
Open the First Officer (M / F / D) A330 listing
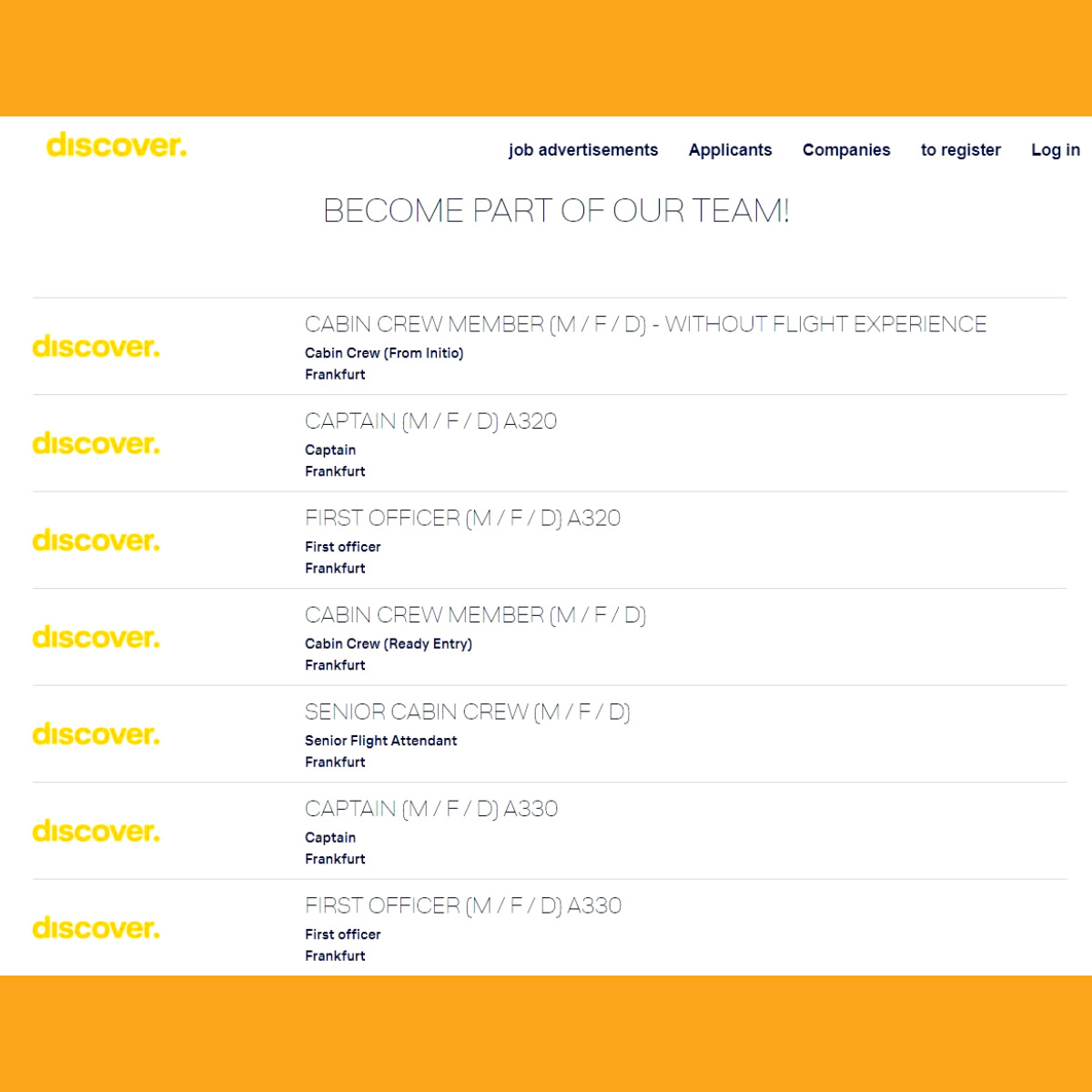tap(463, 905)
